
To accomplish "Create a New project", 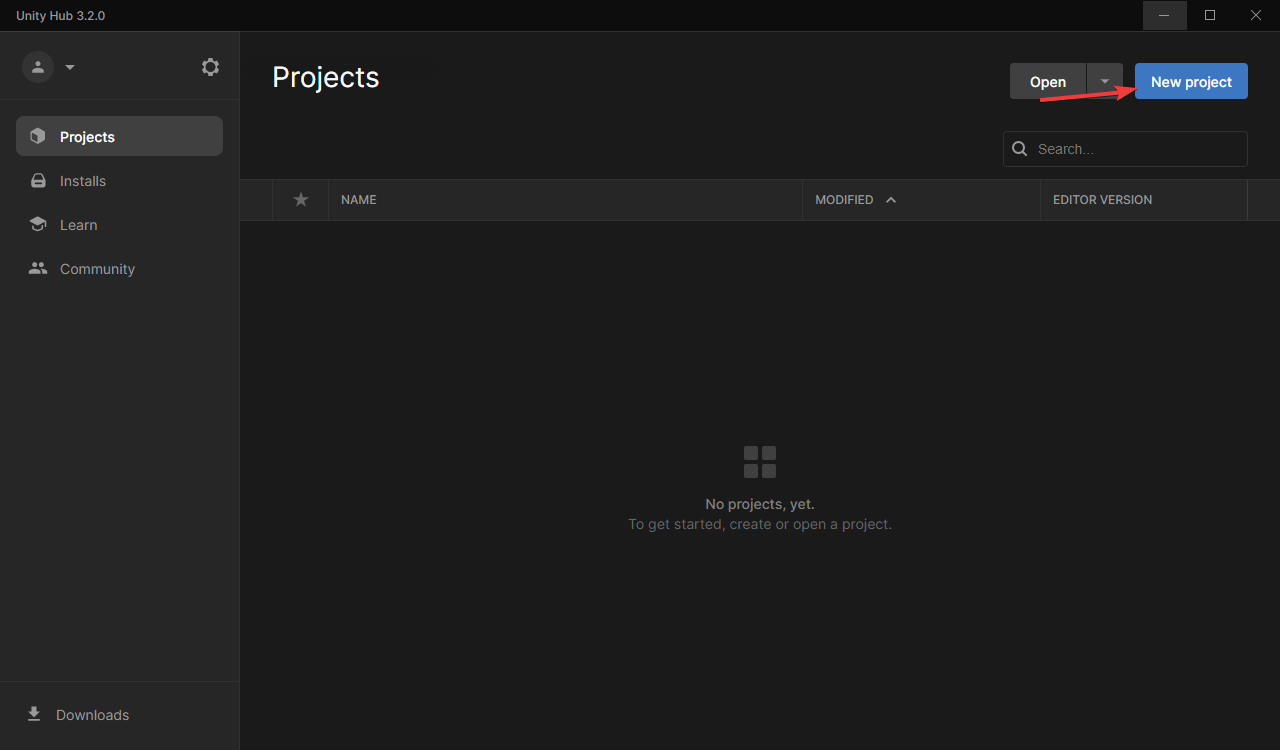I will [x=1191, y=82].
